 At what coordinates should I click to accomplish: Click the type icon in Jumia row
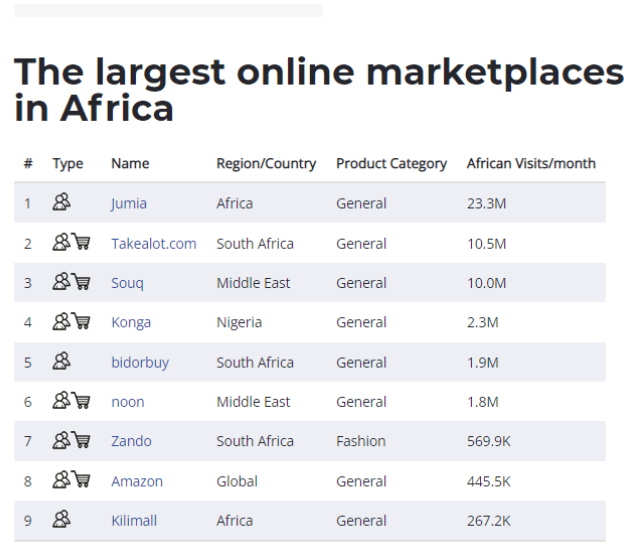(x=62, y=203)
